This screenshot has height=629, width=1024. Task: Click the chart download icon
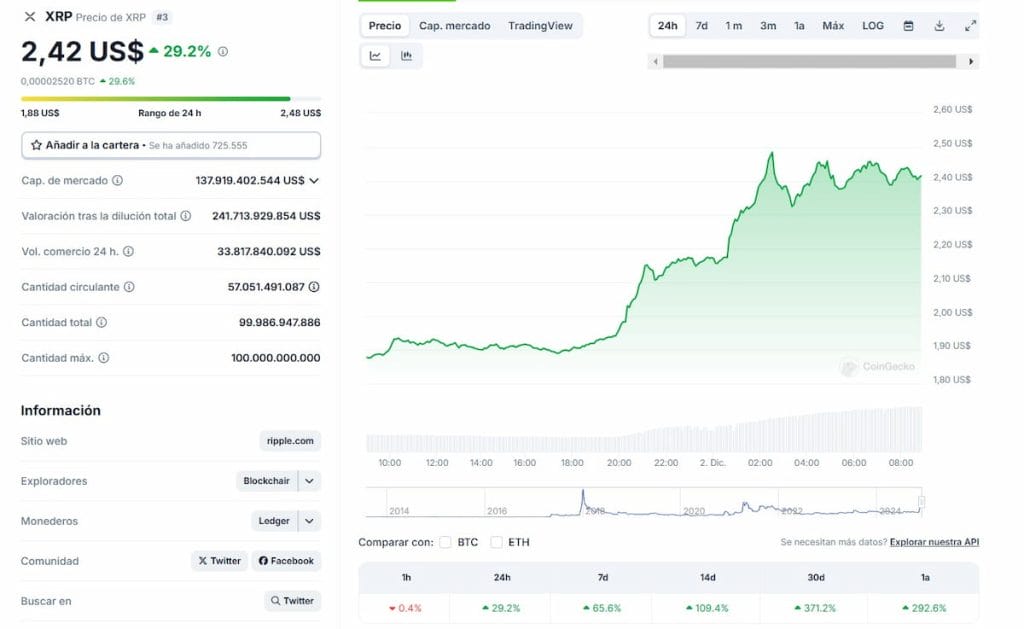(x=938, y=25)
